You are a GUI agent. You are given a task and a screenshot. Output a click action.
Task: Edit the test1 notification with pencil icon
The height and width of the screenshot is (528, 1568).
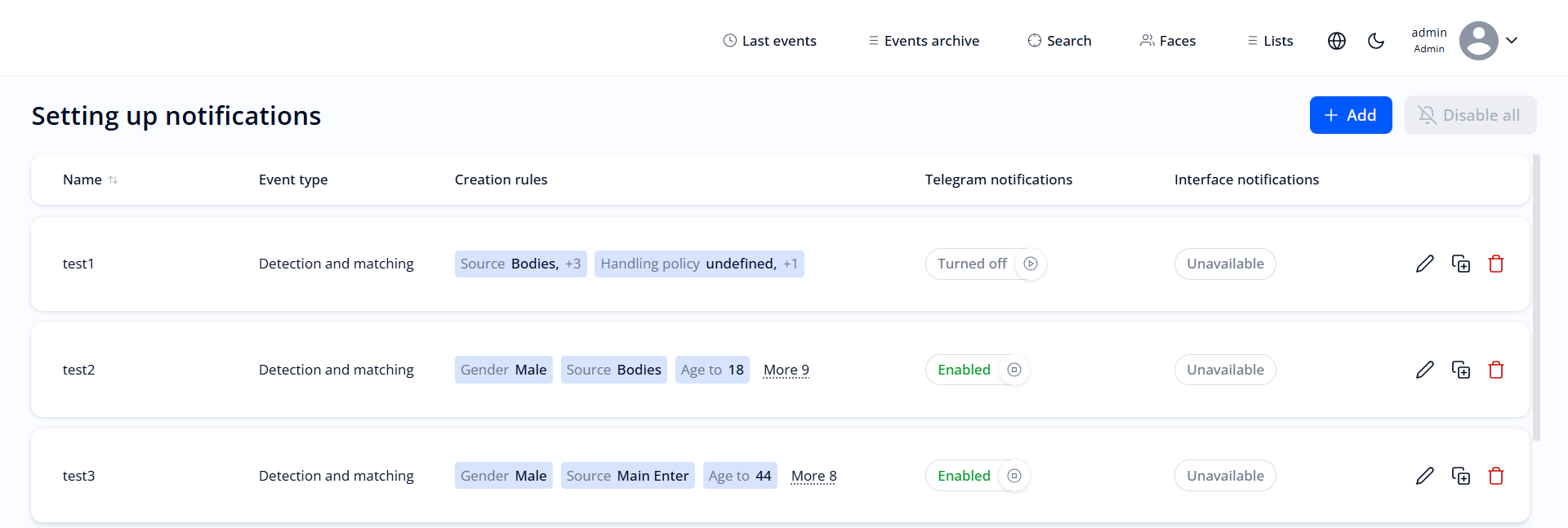1426,264
